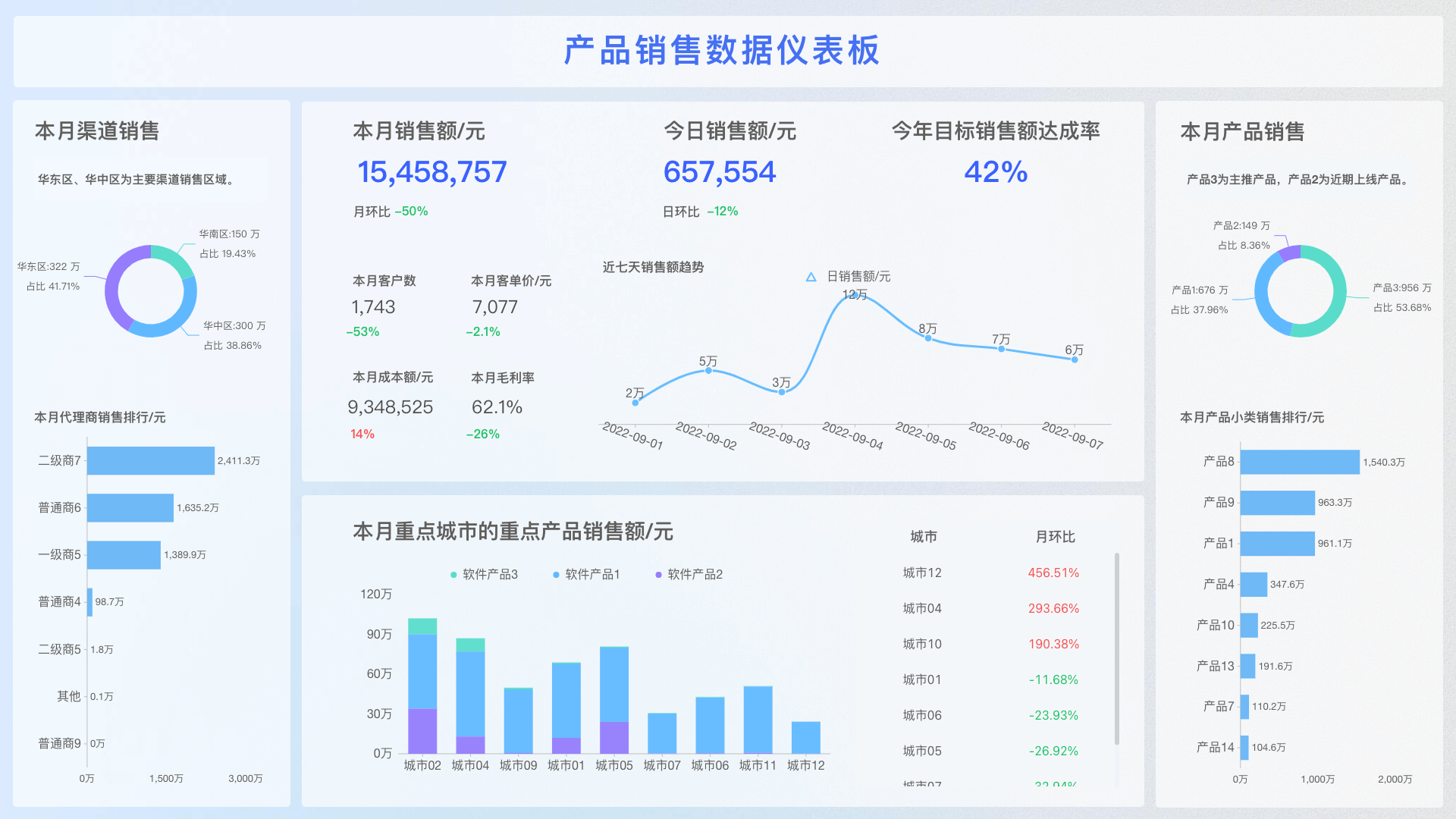
Task: Toggle 软件产品2 legend marker
Action: [x=658, y=575]
